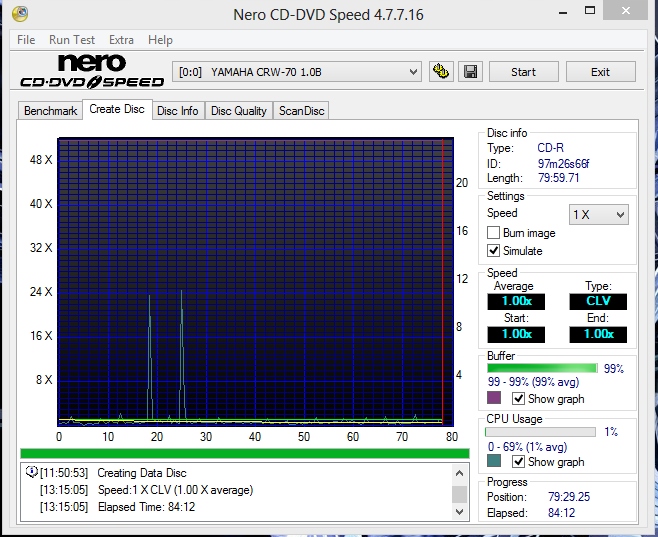Enable the Burn image checkbox
Screen dimensions: 658x537
494,233
